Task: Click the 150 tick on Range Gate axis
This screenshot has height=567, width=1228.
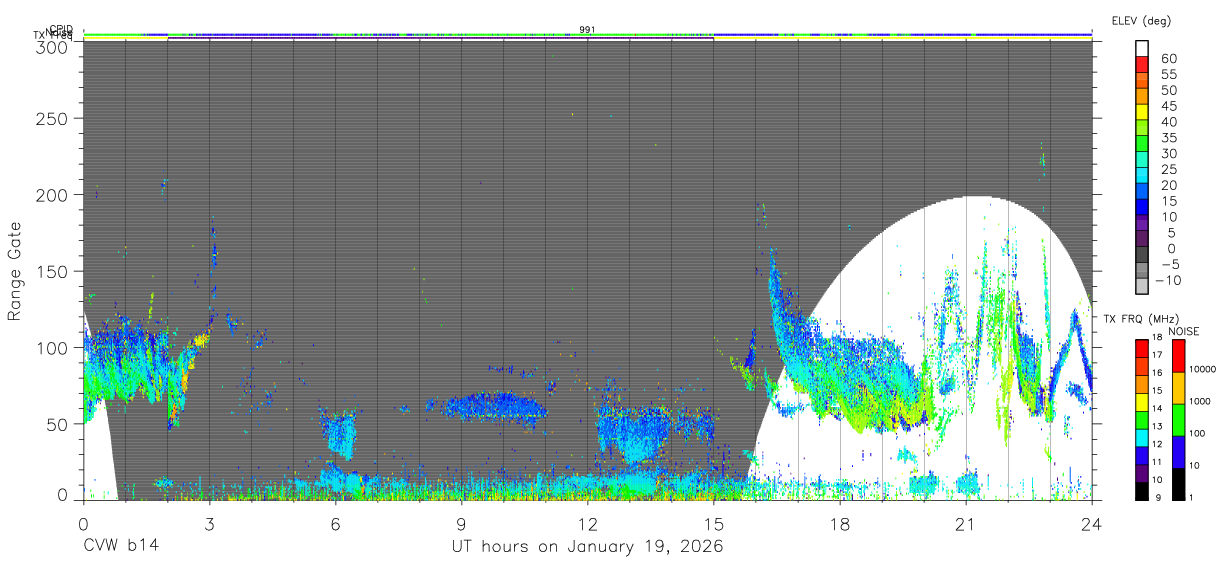Action: (54, 271)
